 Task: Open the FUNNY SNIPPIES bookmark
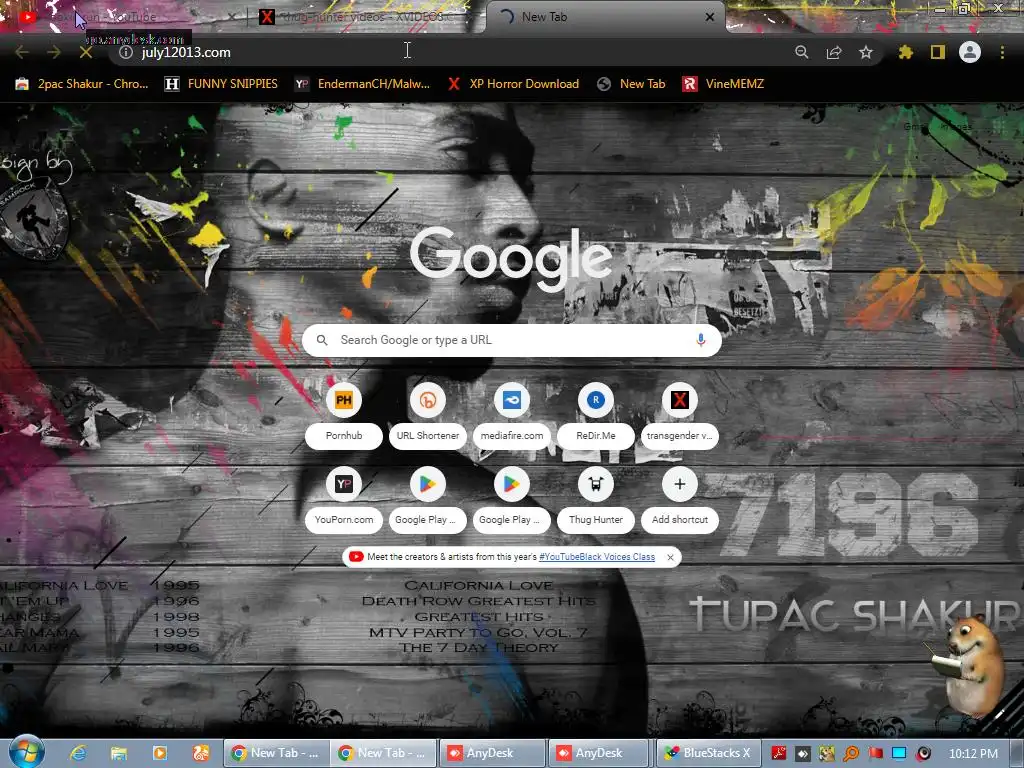tap(221, 84)
